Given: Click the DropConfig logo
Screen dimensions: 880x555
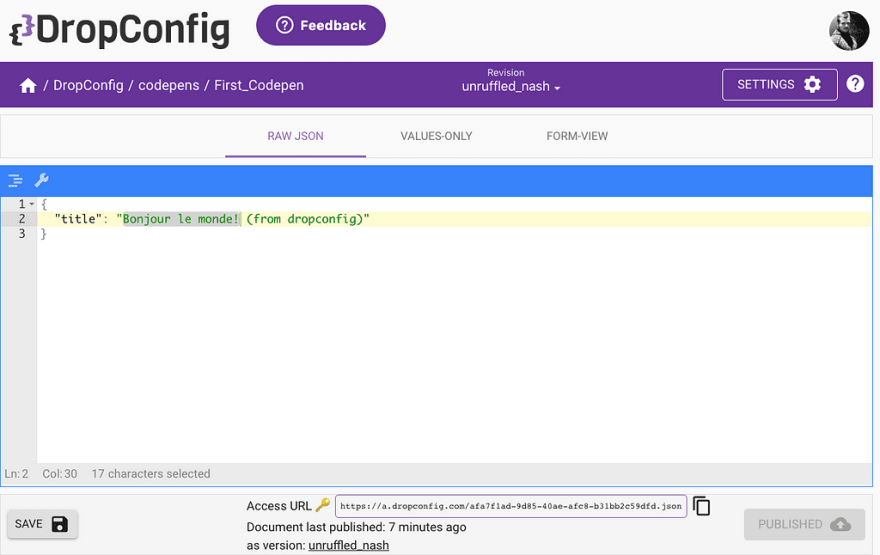Looking at the screenshot, I should coord(120,29).
